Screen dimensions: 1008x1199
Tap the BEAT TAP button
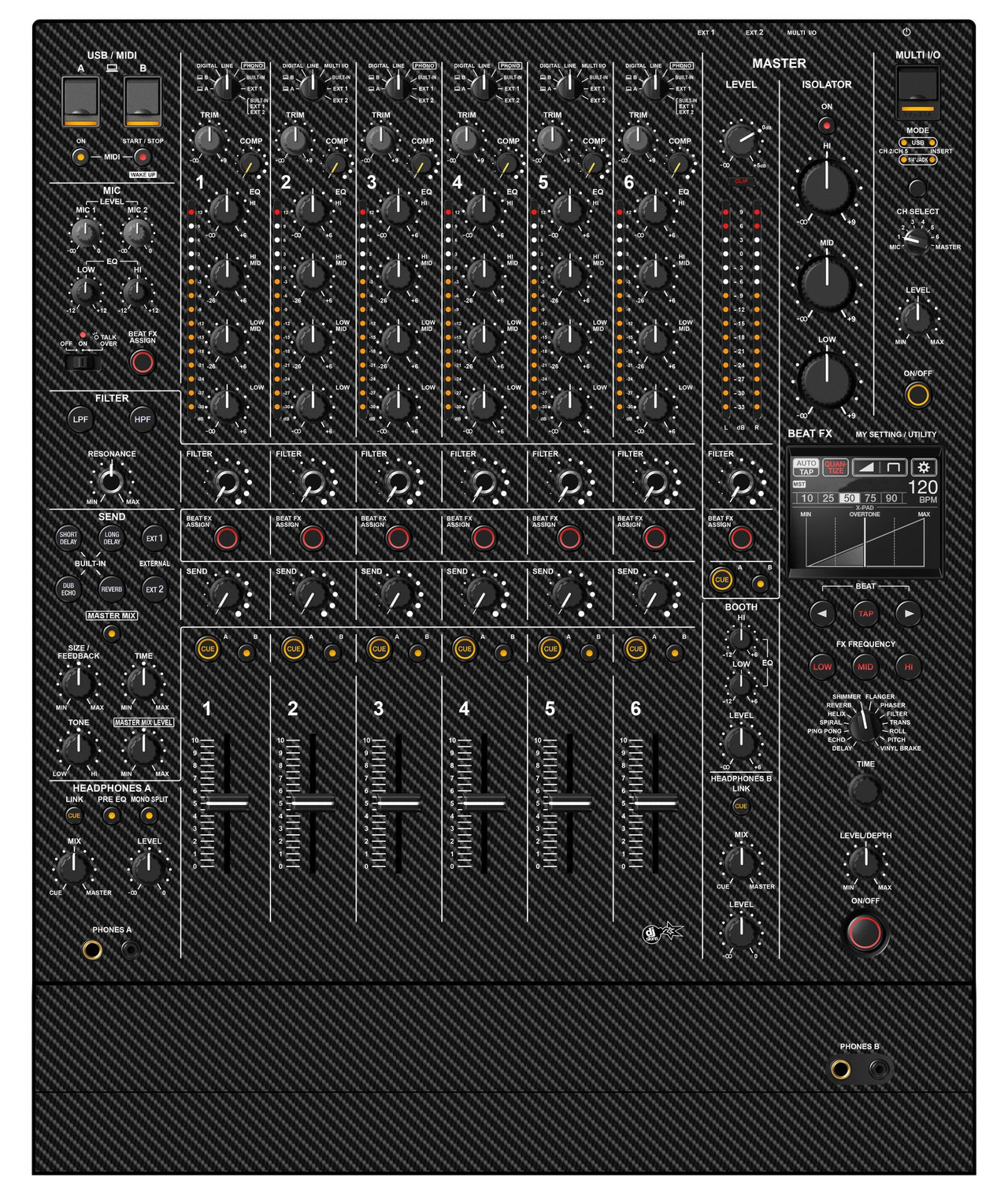pyautogui.click(x=865, y=613)
